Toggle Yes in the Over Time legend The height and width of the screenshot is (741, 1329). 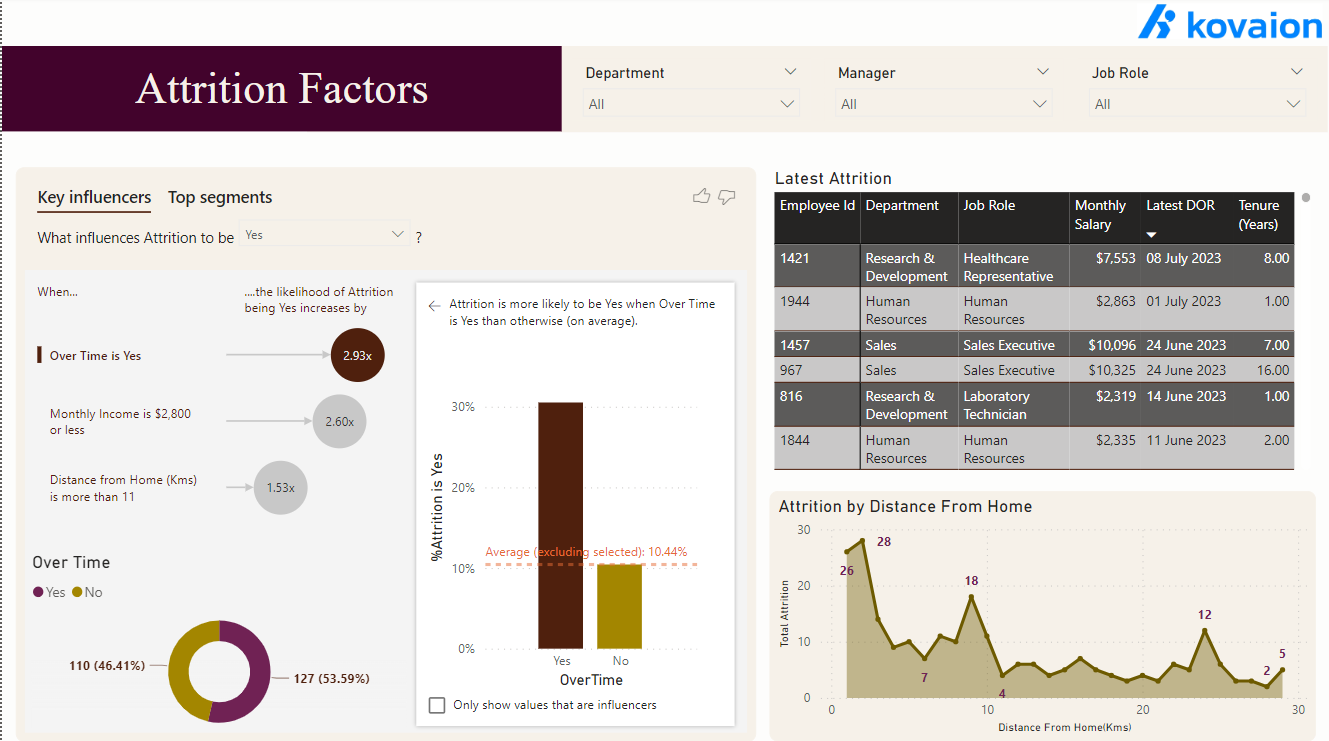pyautogui.click(x=49, y=592)
